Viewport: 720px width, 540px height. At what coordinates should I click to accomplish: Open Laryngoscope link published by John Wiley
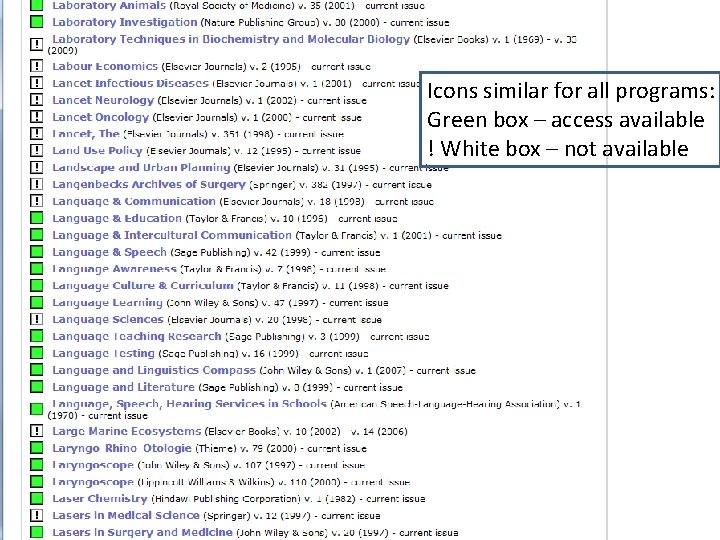(x=93, y=465)
